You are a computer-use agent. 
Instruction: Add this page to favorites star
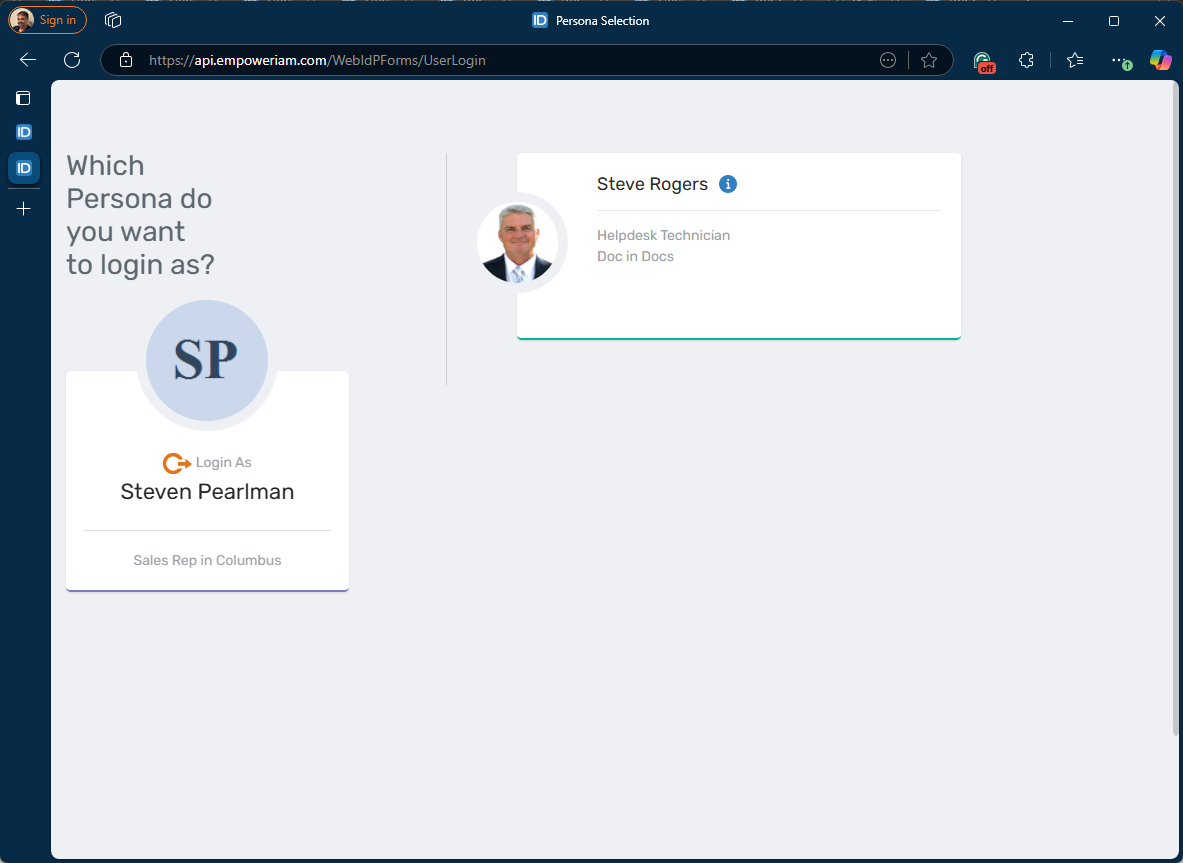(x=929, y=60)
